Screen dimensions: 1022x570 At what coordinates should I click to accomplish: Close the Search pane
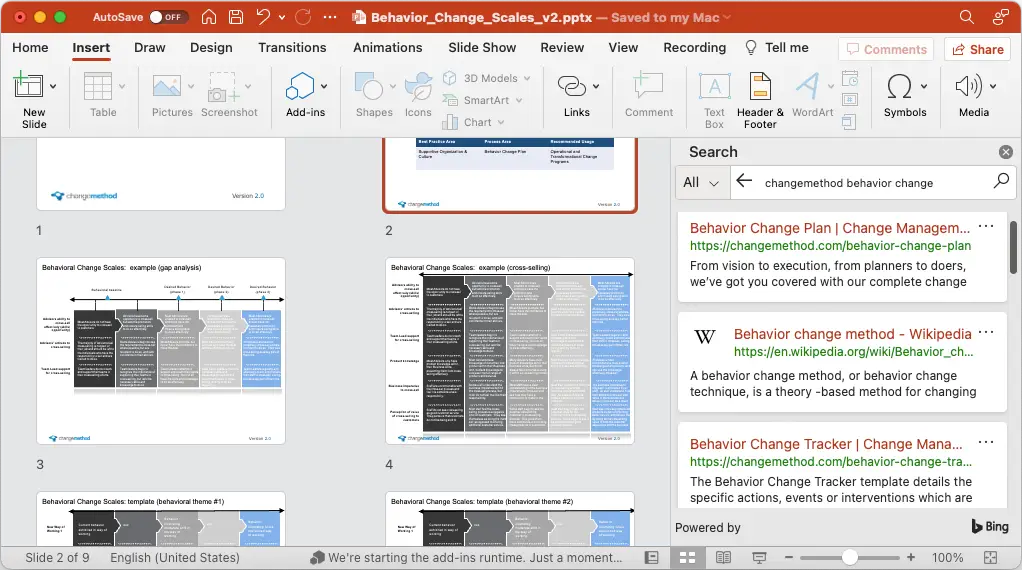(x=1006, y=152)
